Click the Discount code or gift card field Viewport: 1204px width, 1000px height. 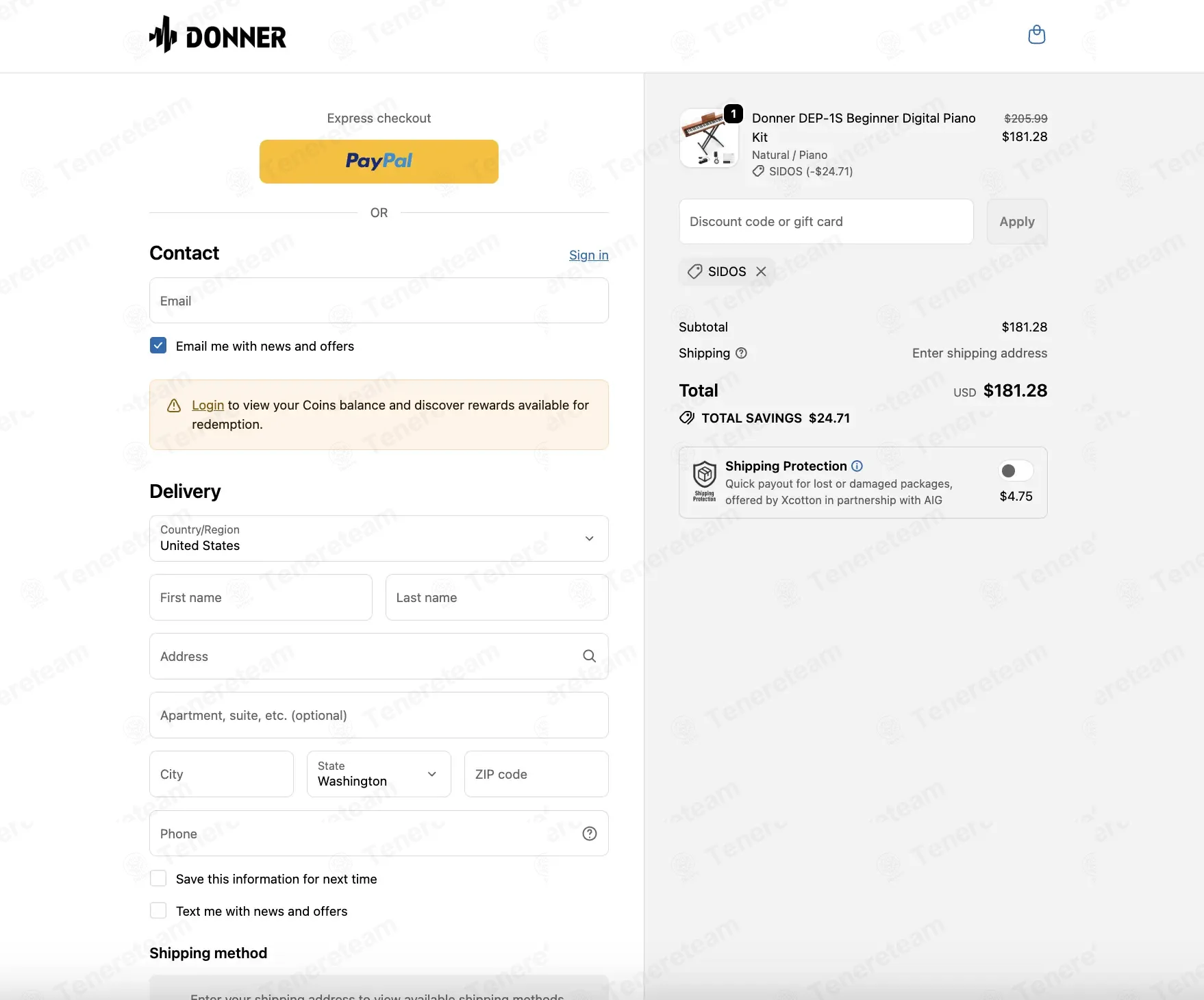pos(826,222)
